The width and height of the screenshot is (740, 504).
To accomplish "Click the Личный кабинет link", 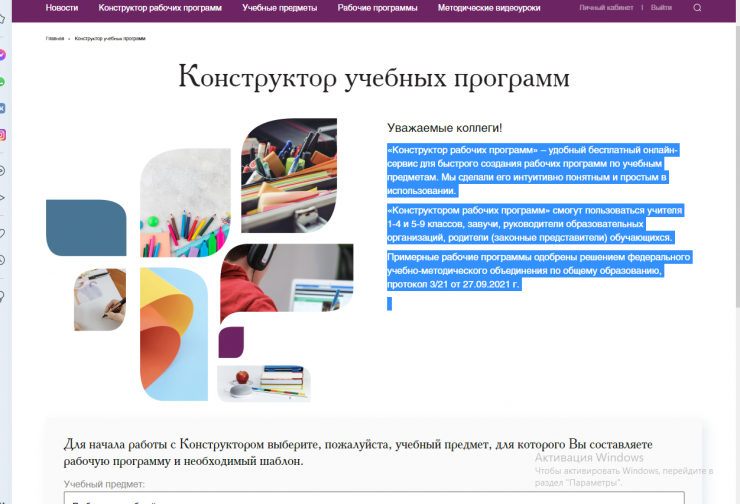I will 607,7.
